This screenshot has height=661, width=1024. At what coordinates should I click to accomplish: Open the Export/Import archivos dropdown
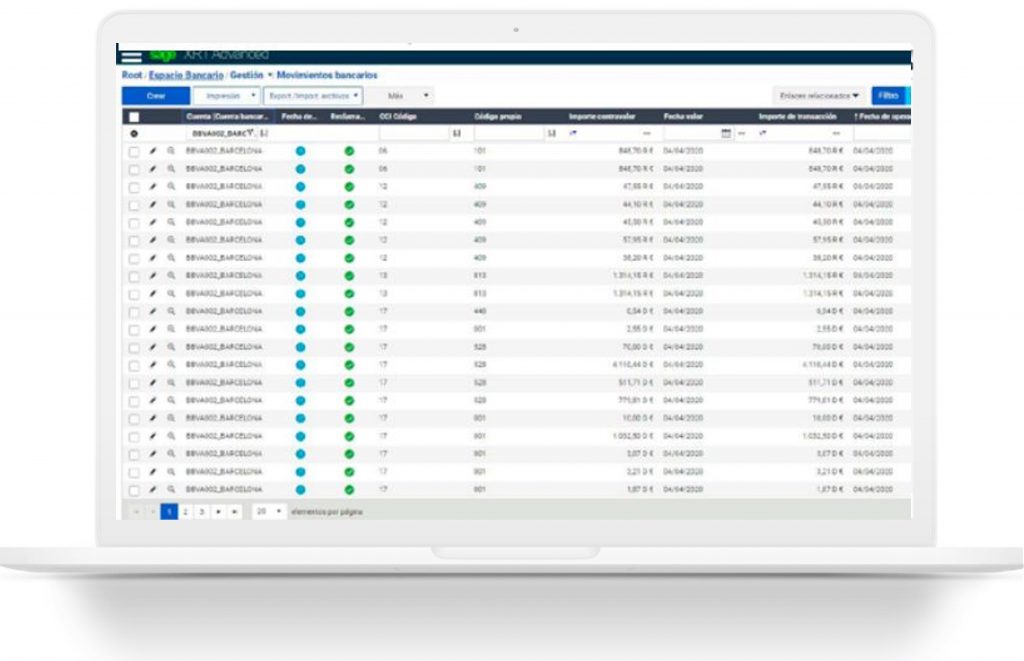pos(313,96)
